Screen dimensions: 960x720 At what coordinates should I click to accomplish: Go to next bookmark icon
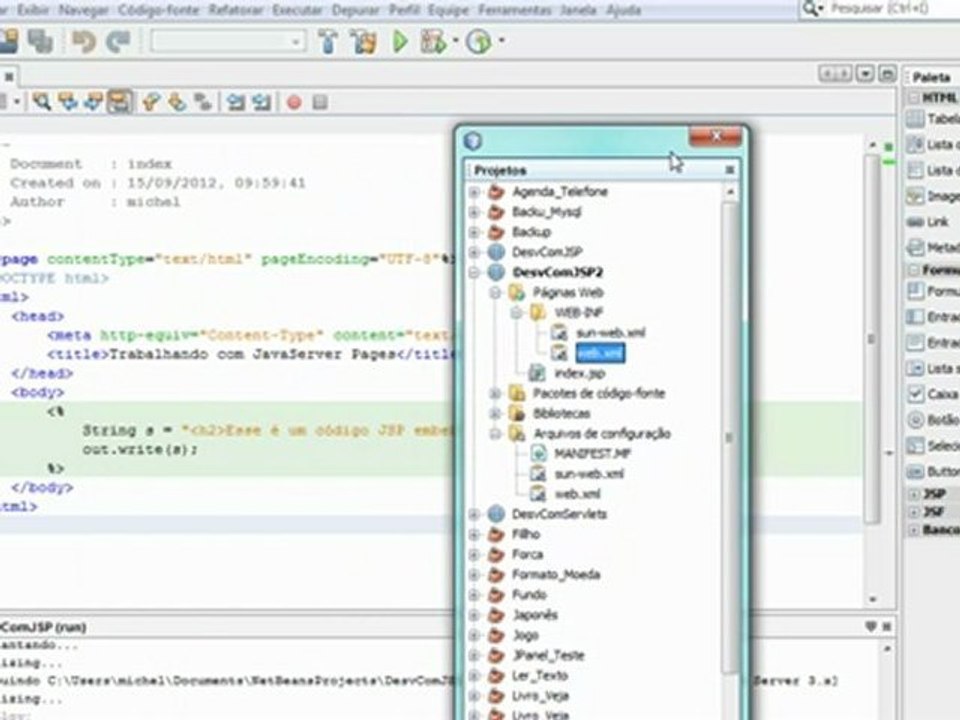177,102
